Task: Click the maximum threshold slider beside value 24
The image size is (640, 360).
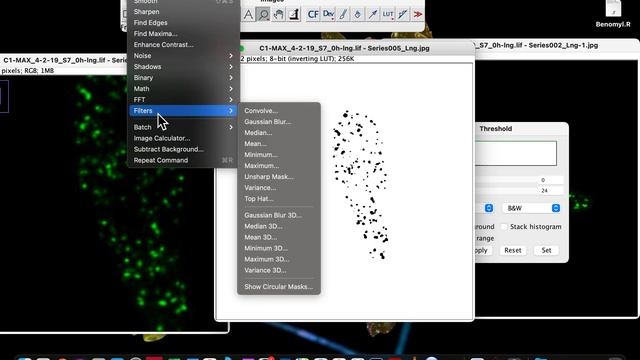Action: coord(506,191)
